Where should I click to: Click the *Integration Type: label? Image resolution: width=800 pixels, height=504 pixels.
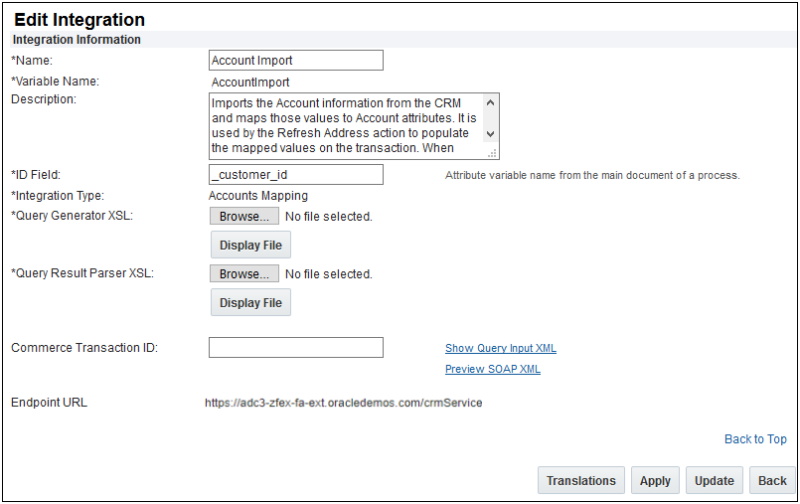tap(57, 196)
